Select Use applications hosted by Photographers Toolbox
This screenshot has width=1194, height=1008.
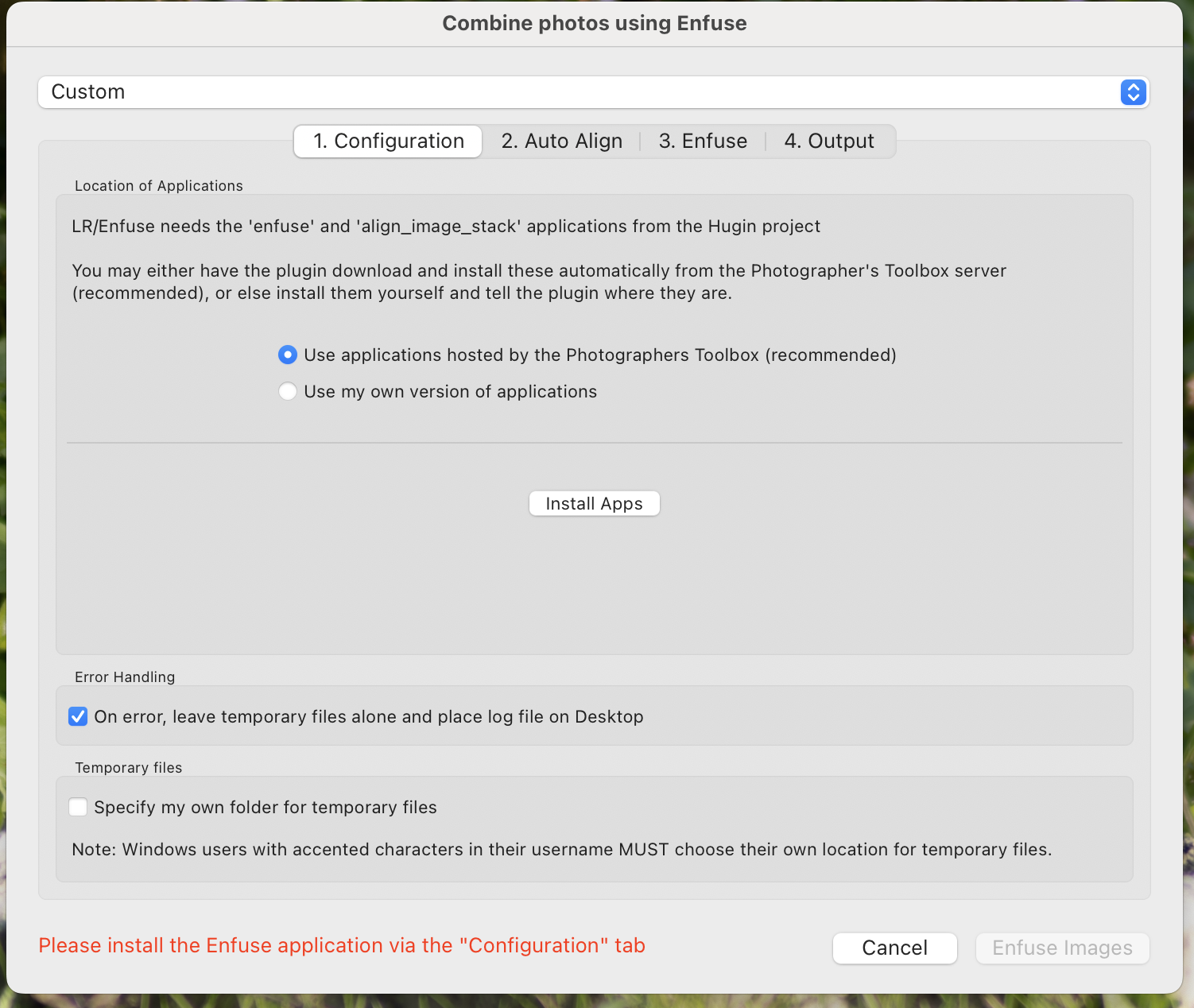(x=288, y=355)
